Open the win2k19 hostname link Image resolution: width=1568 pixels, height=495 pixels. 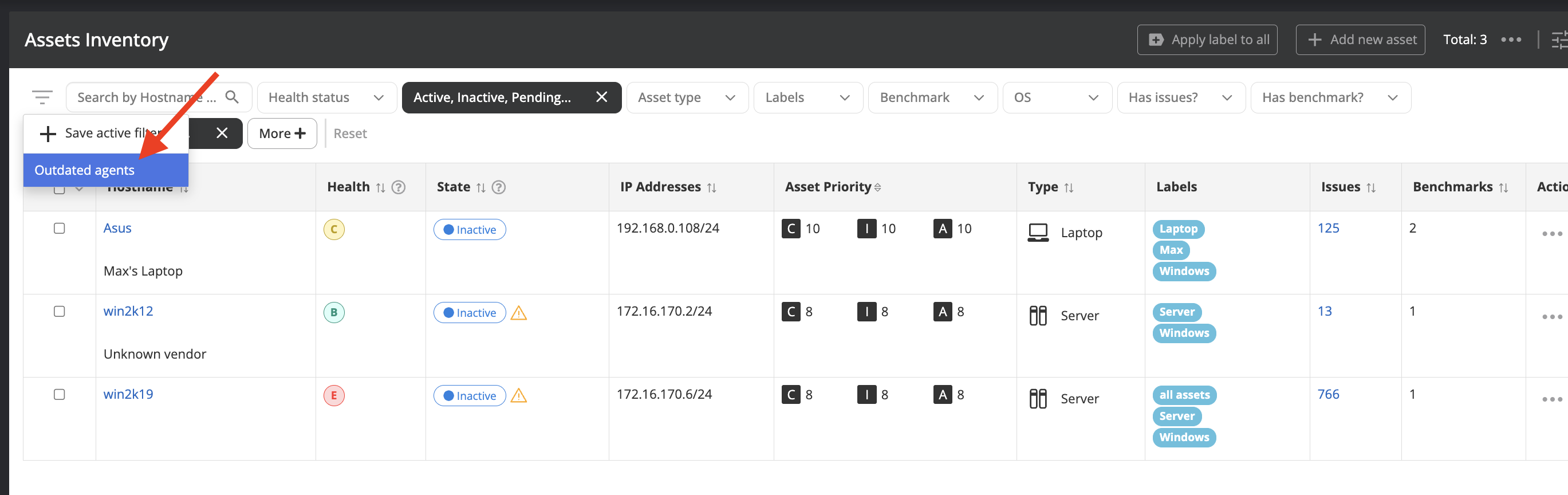point(128,395)
